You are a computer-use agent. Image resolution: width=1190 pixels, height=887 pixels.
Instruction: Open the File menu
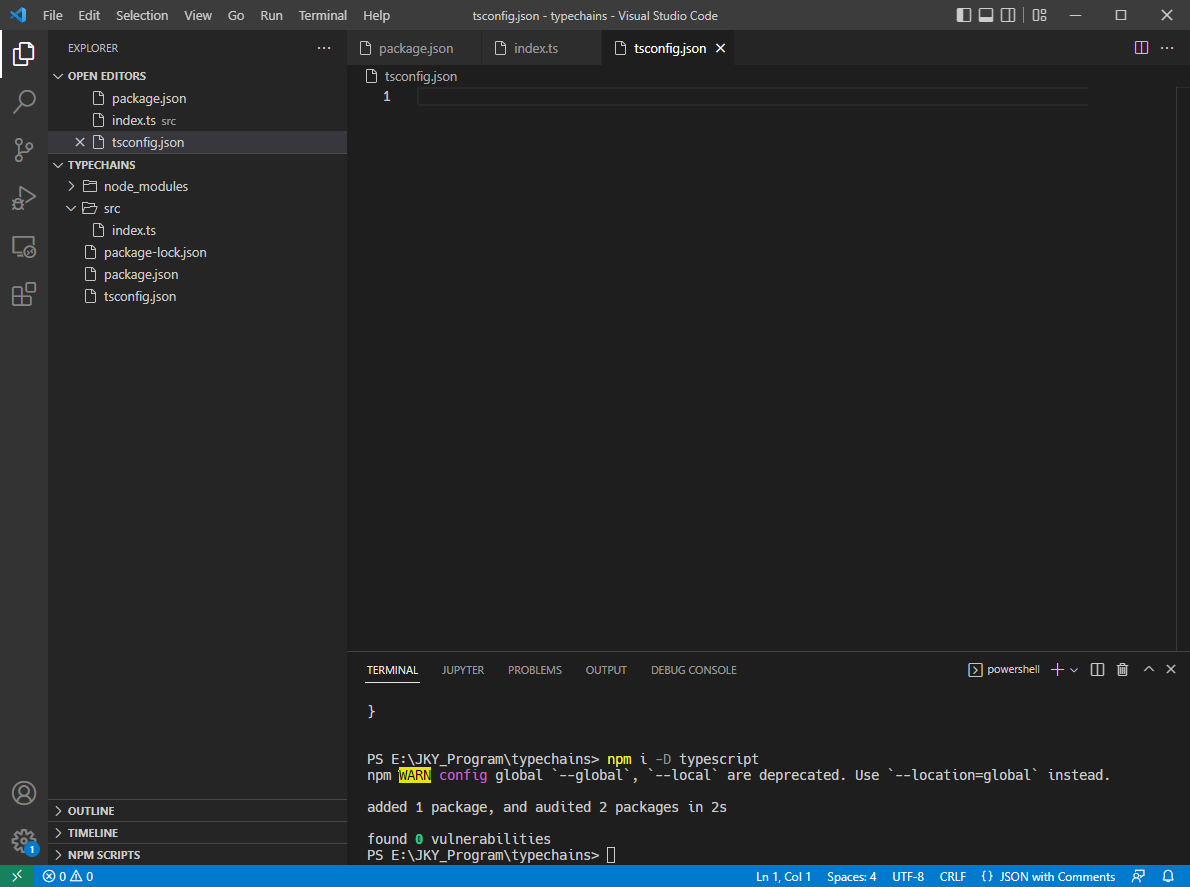tap(52, 15)
